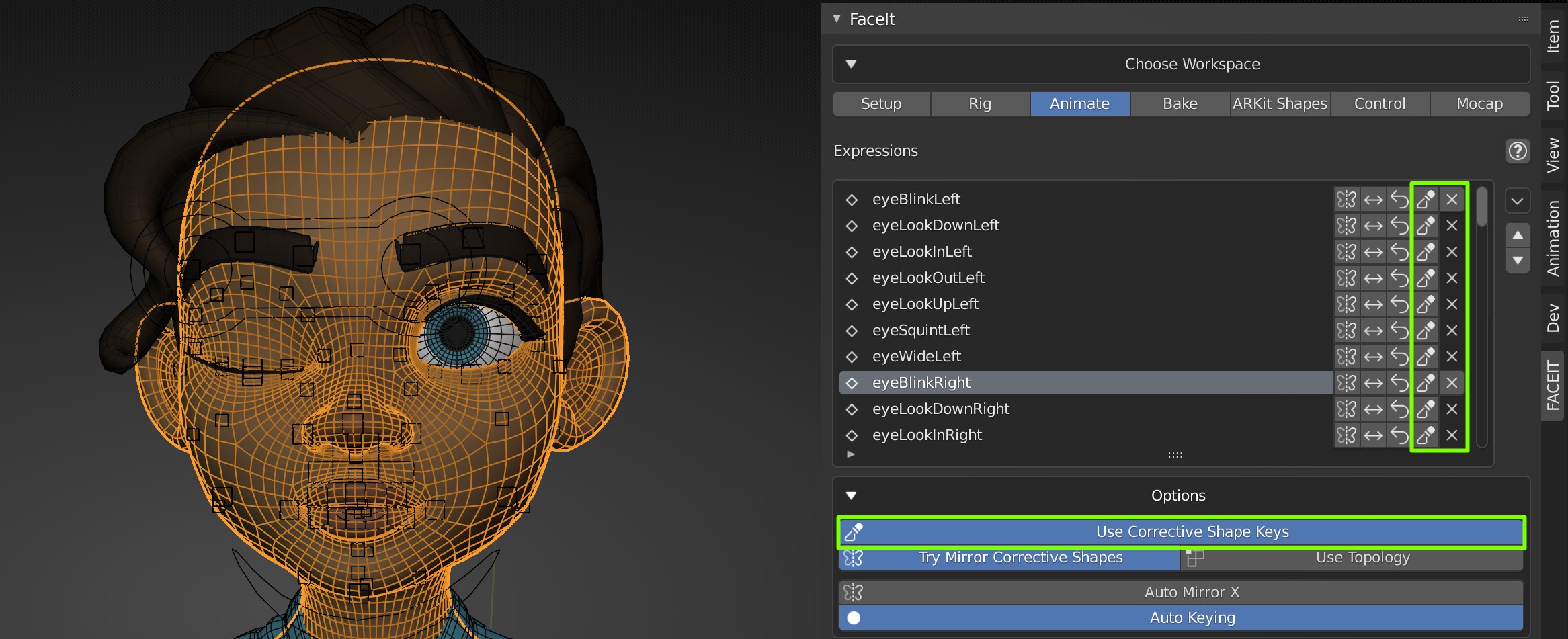
Task: Click mirror icon on eyeSquintLeft row
Action: point(1346,331)
